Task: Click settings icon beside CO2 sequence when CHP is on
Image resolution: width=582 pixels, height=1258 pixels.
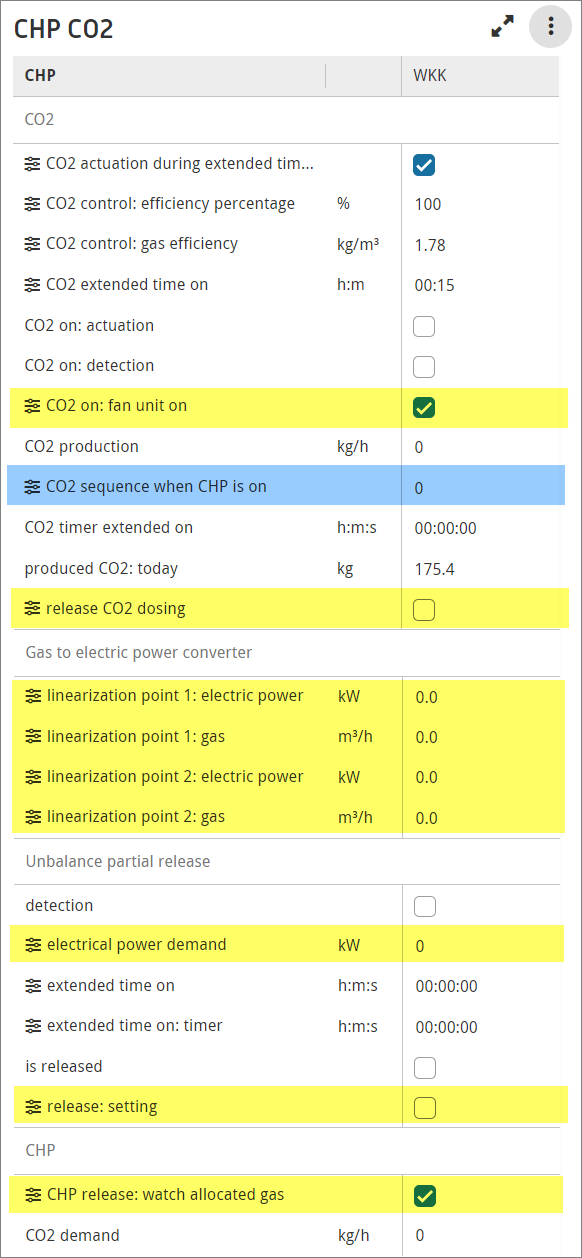Action: [33, 488]
